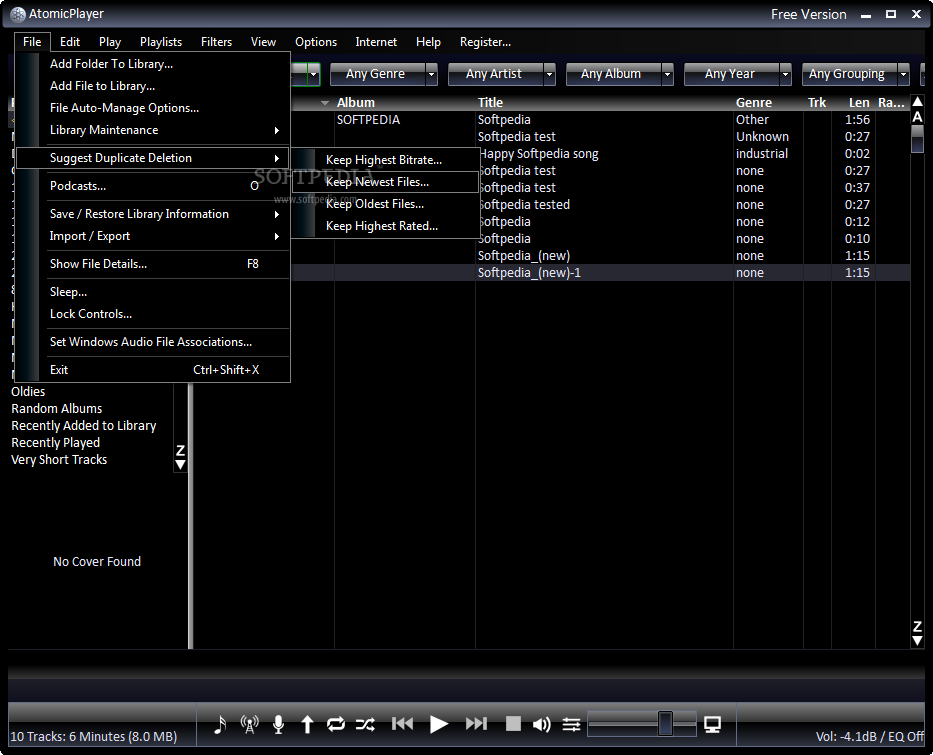The height and width of the screenshot is (755, 933).
Task: Open the Suggest Duplicate Deletion submenu
Action: click(x=152, y=158)
